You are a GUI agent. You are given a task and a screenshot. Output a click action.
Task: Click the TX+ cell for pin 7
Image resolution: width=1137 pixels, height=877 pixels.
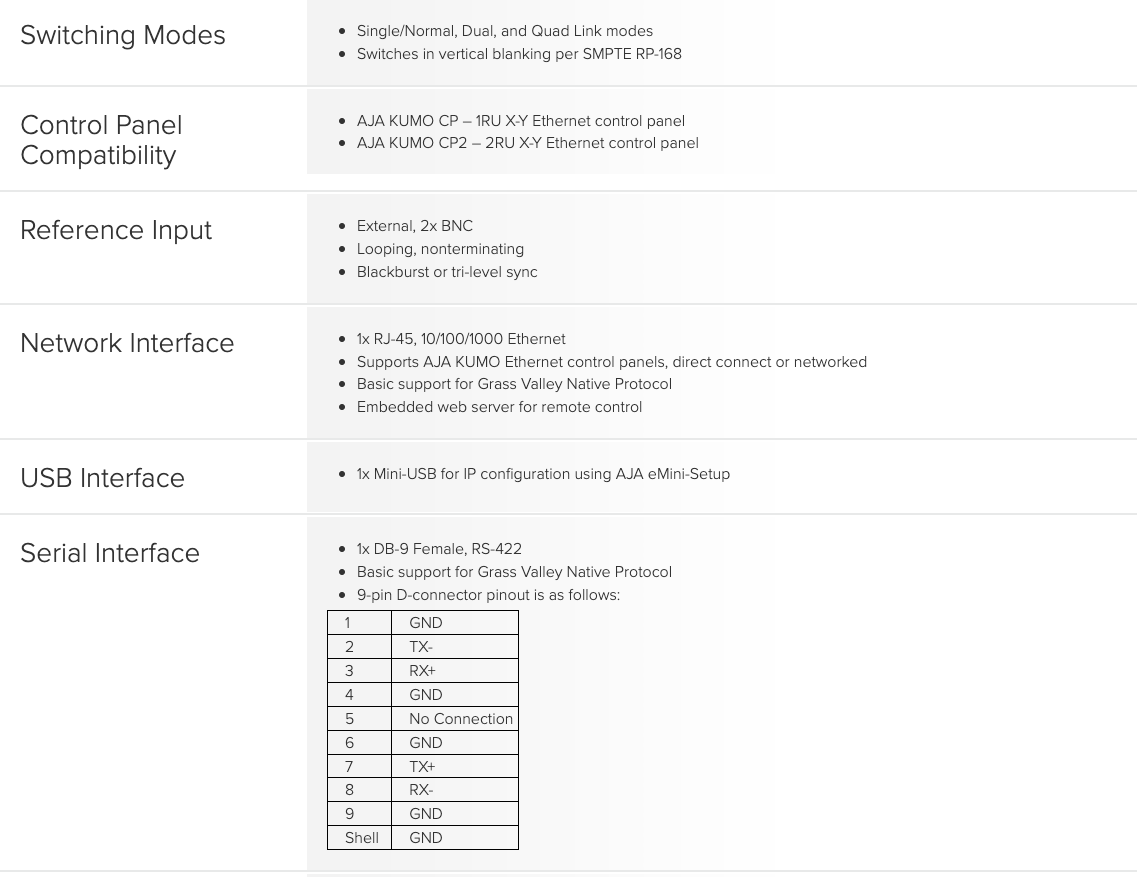[x=455, y=767]
